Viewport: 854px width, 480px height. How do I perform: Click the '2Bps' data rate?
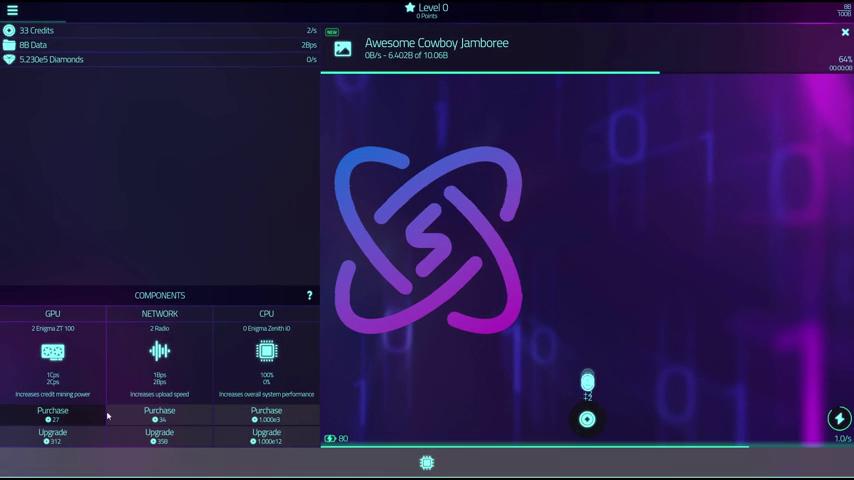[x=309, y=45]
